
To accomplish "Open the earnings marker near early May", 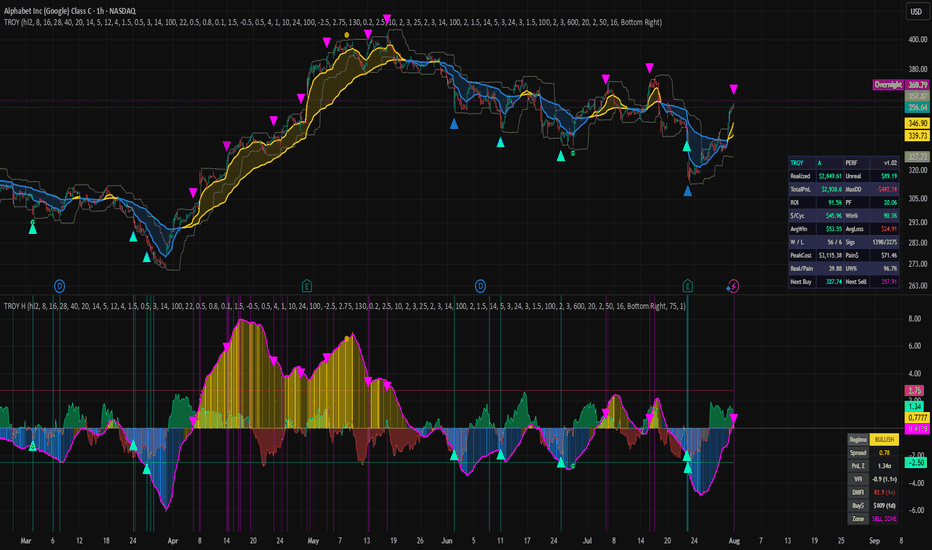I will 307,286.
